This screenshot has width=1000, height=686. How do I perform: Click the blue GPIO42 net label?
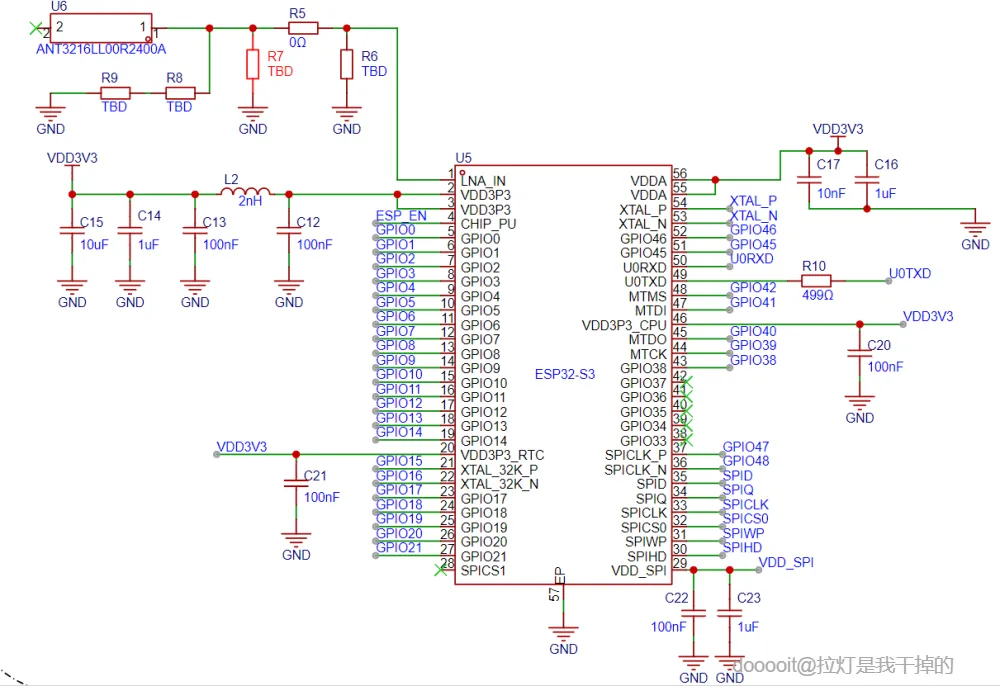(x=753, y=288)
